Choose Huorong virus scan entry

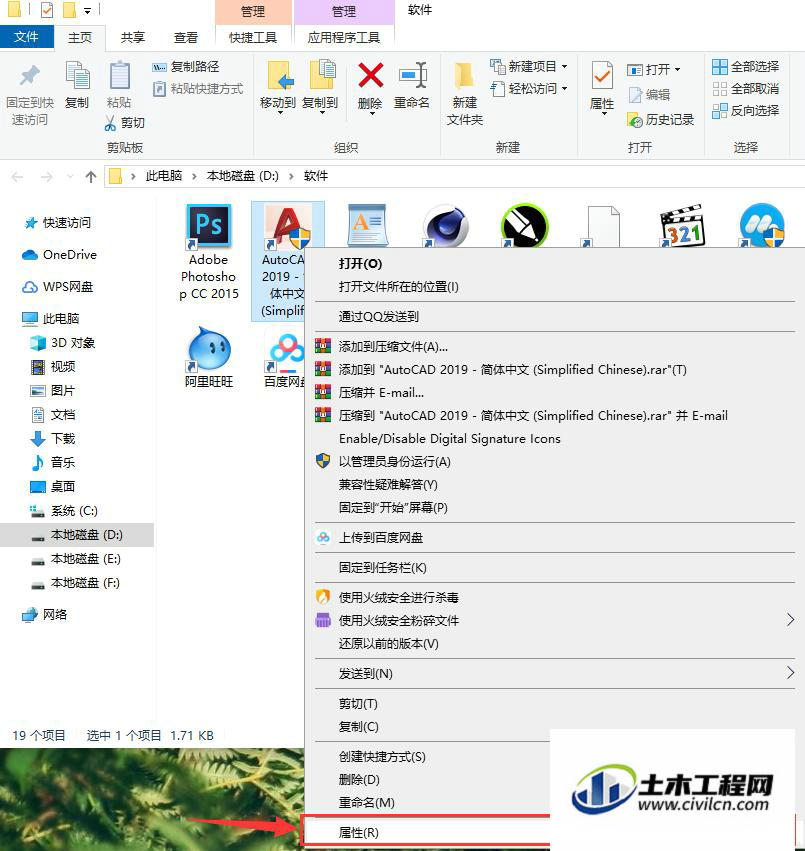[554, 598]
